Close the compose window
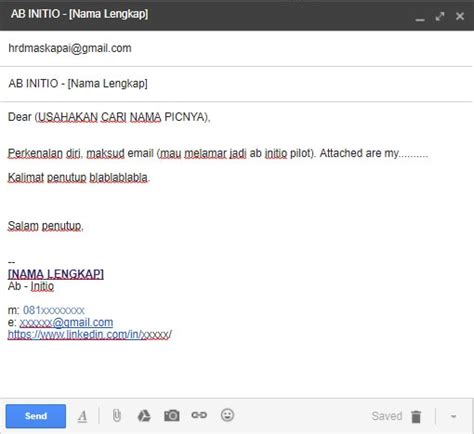Screen dimensions: 474x434 click(x=460, y=16)
